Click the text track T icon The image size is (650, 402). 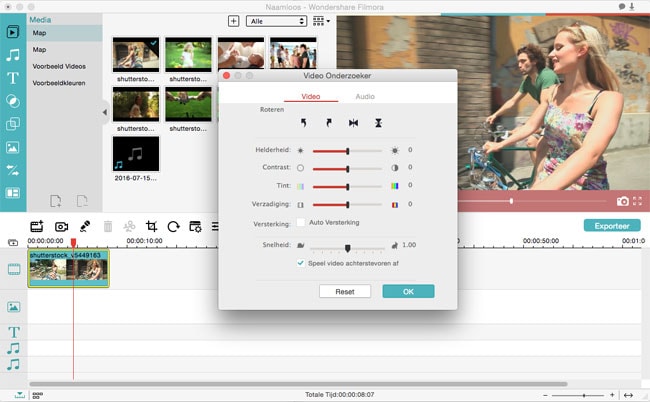(x=14, y=332)
